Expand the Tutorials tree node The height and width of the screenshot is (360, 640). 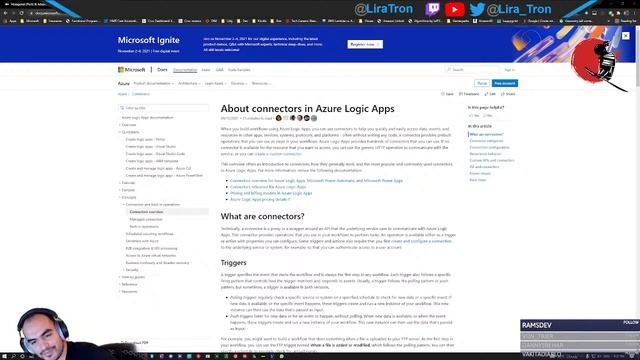[x=128, y=183]
